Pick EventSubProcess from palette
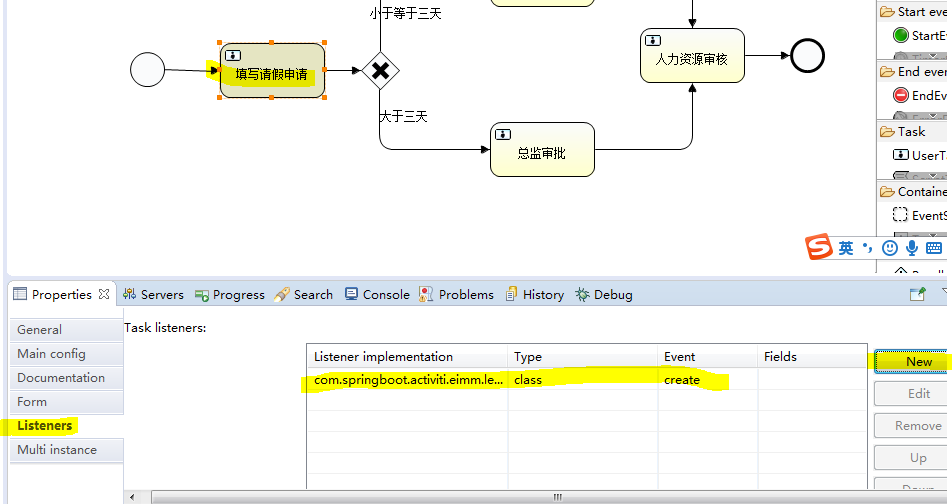The height and width of the screenshot is (504, 952). (920, 216)
